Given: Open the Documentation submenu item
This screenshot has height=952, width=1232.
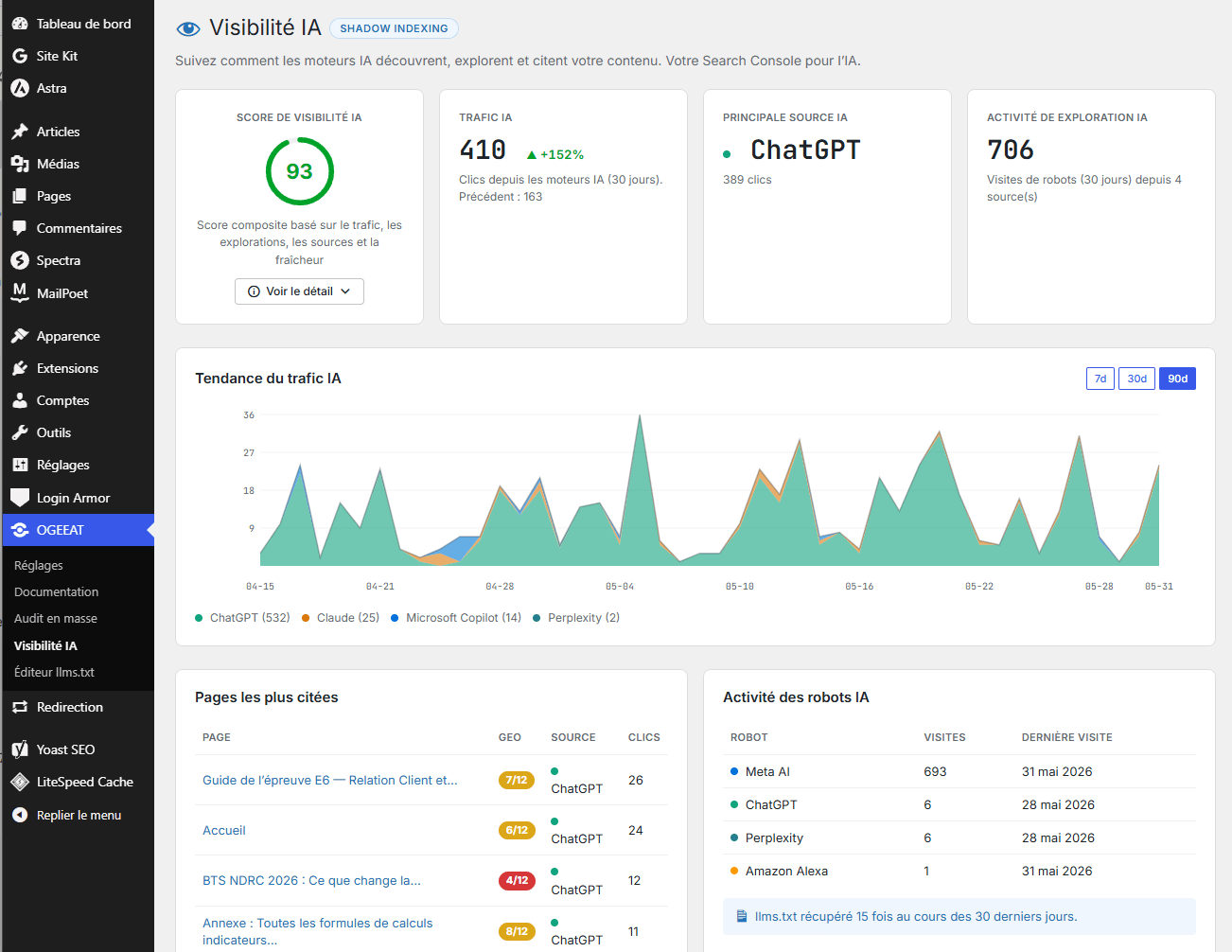Looking at the screenshot, I should (x=57, y=591).
